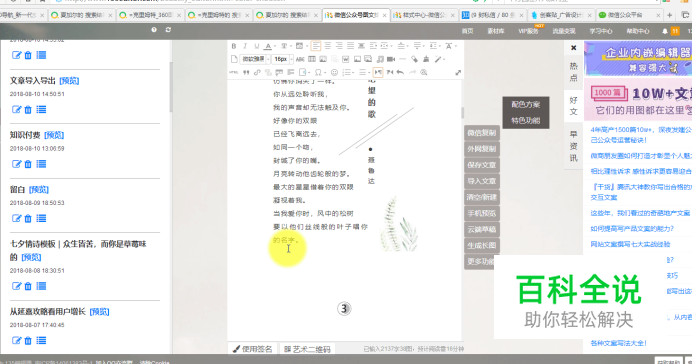This screenshot has height=364, width=692.
Task: Click the format painter brush icon
Action: [426, 59]
